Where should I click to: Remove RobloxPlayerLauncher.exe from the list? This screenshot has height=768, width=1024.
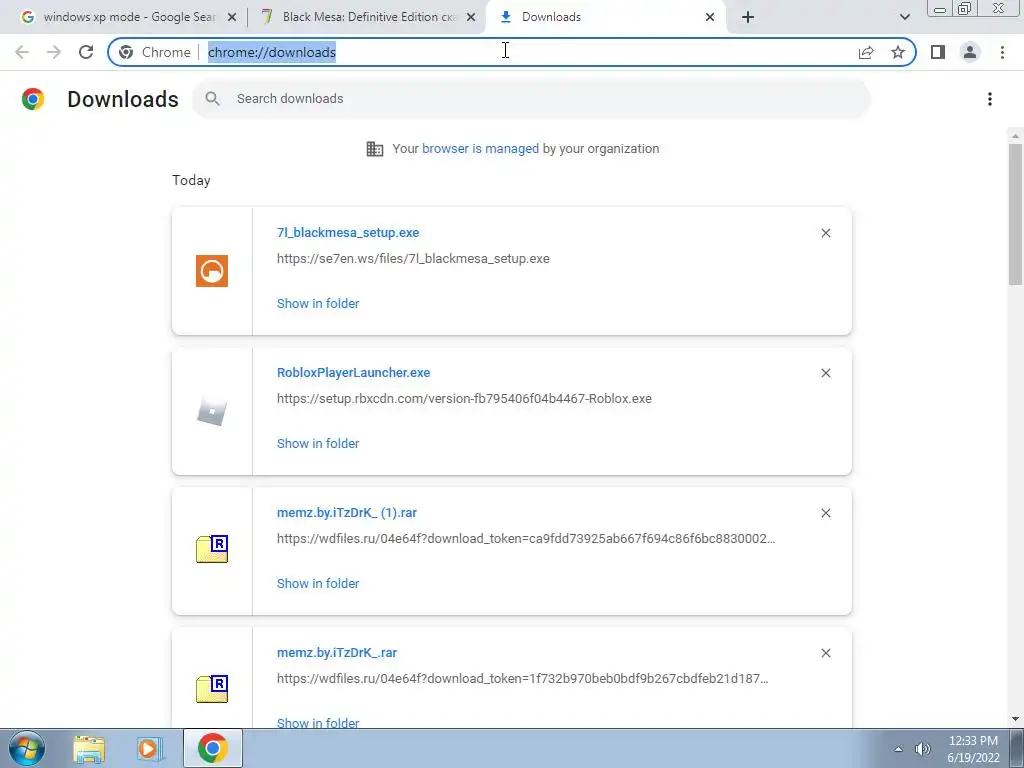coord(825,373)
